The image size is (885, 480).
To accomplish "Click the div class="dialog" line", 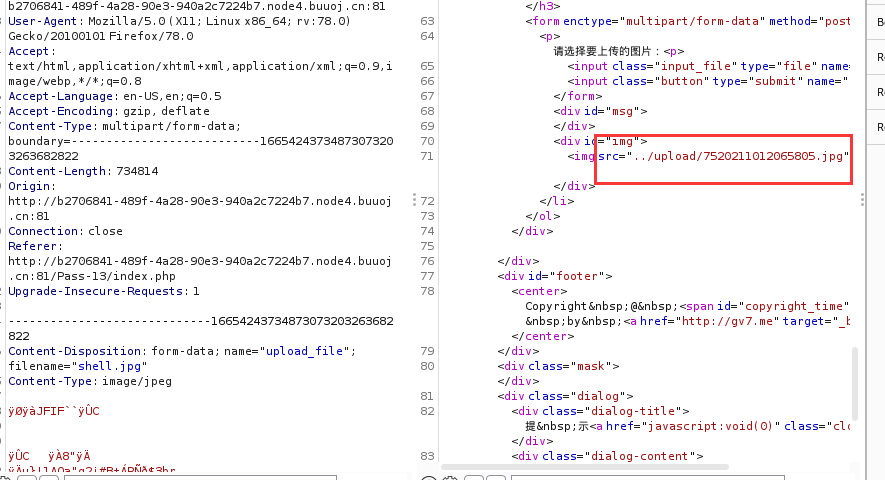I will coord(566,396).
